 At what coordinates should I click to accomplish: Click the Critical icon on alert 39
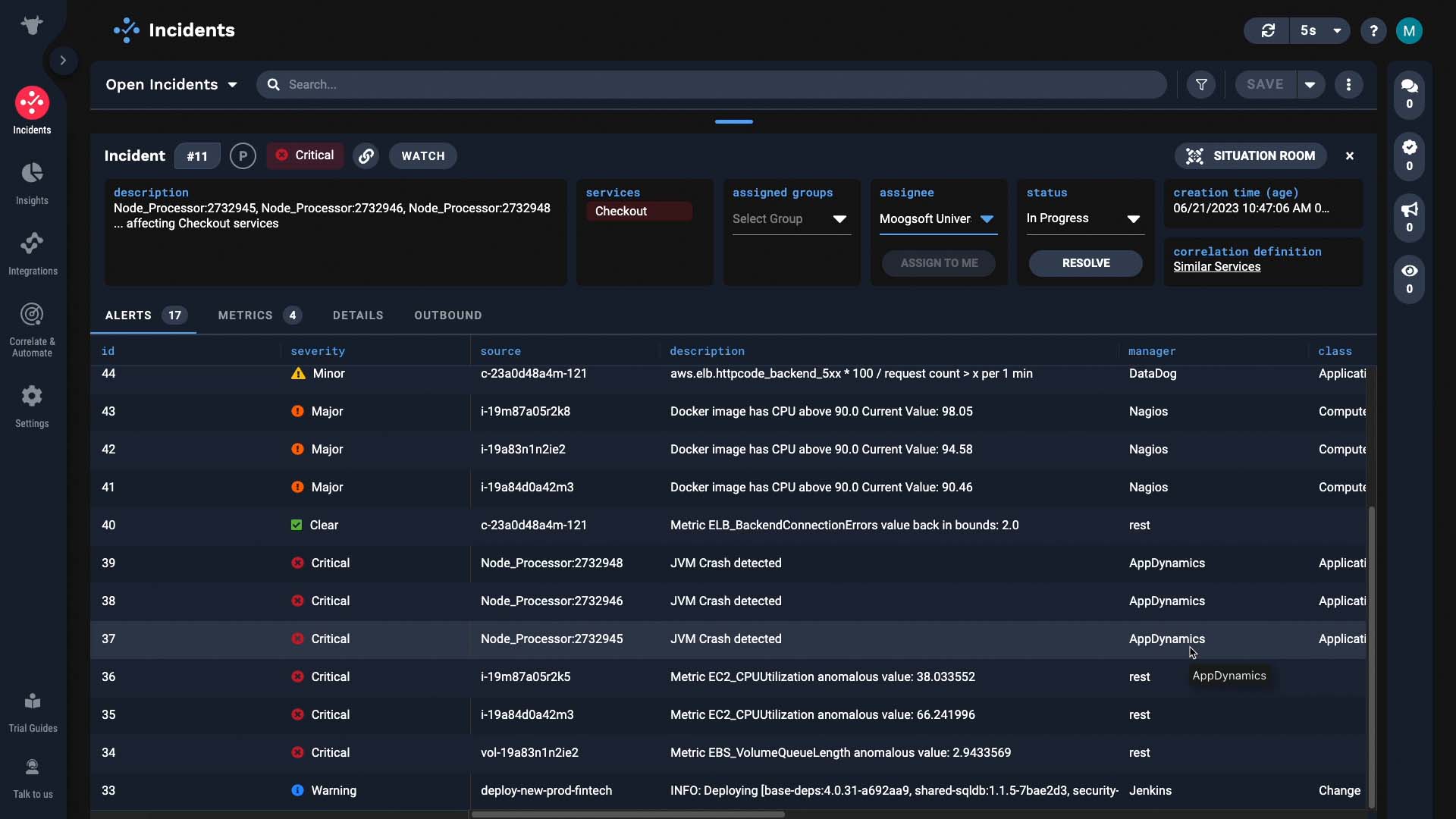(297, 563)
